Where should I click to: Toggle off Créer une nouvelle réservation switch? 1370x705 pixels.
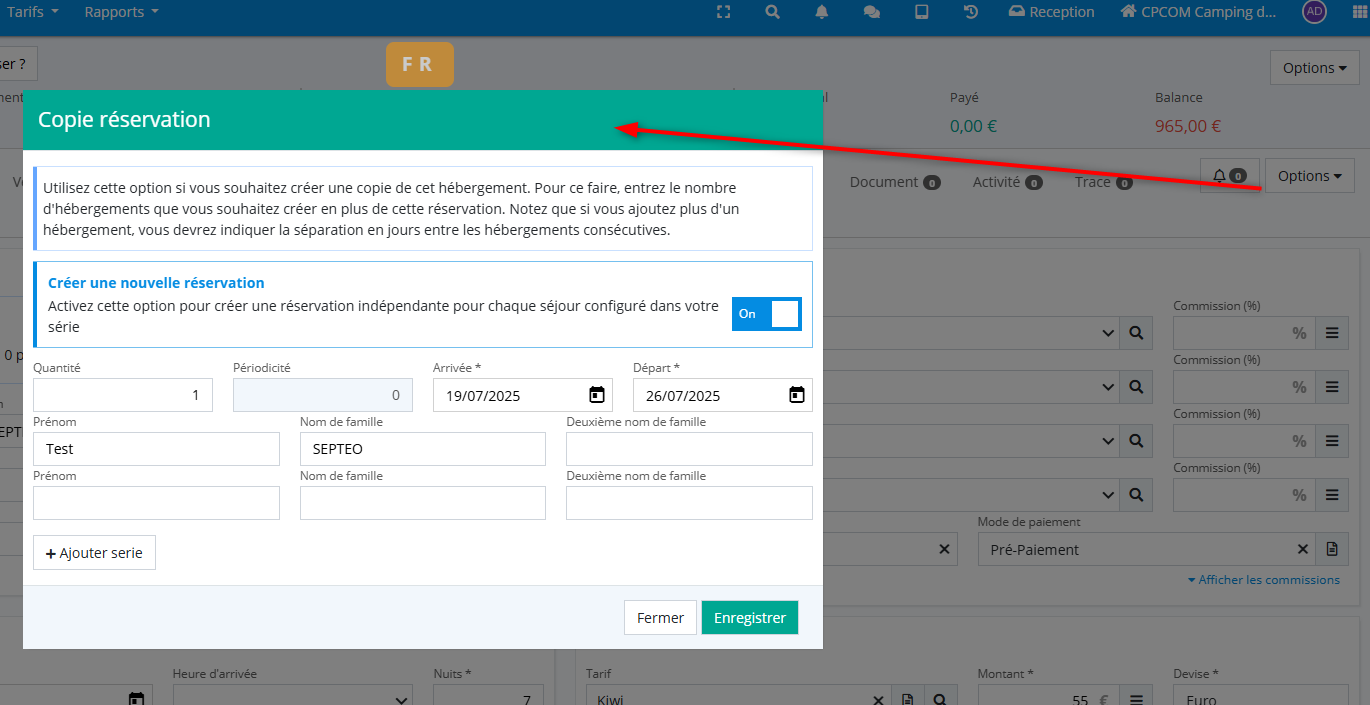tap(766, 314)
